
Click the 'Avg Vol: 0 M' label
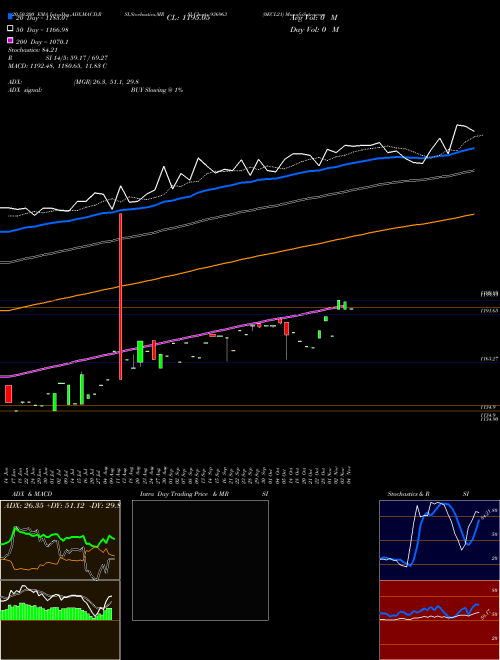coord(314,18)
